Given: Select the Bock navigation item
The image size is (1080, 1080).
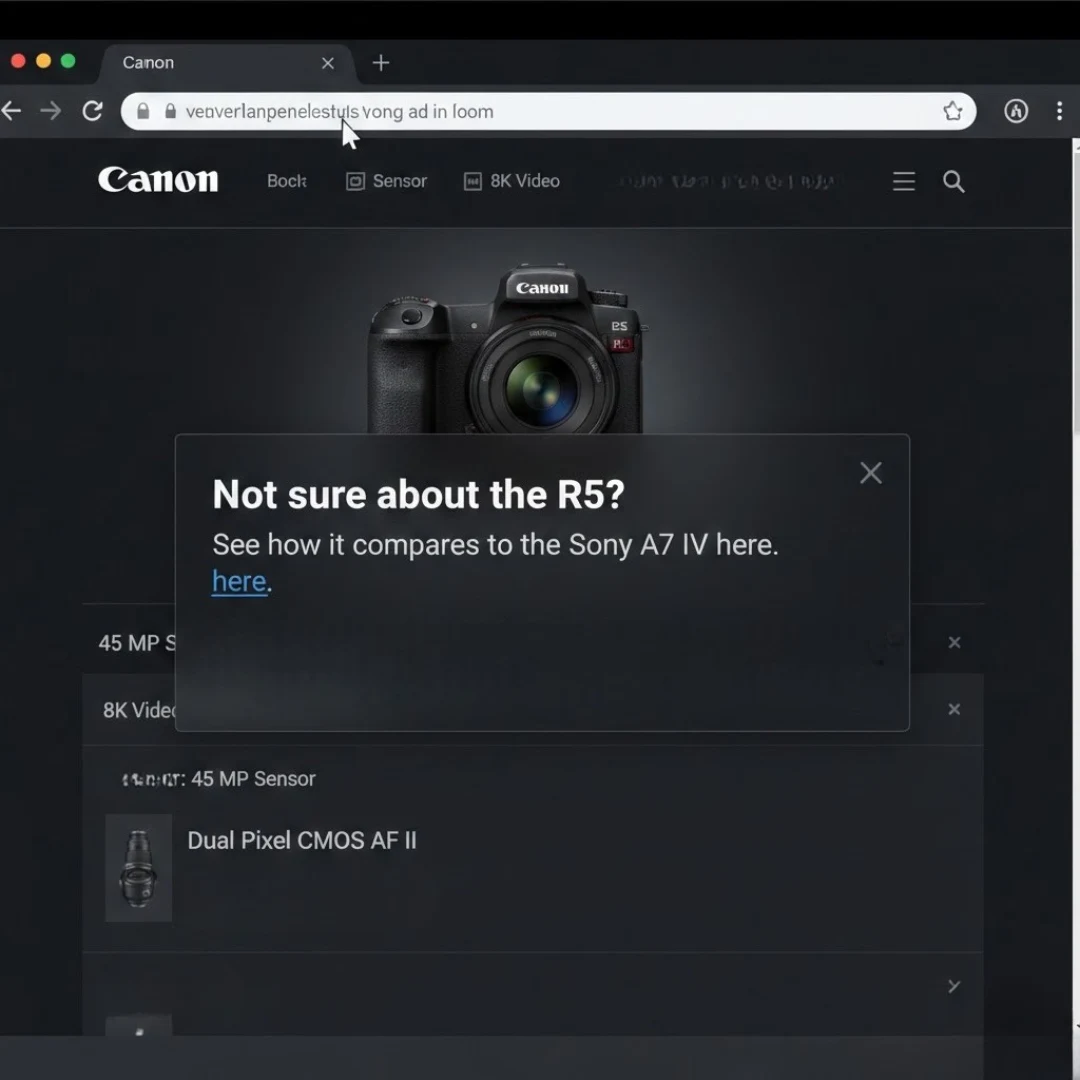Looking at the screenshot, I should tap(286, 181).
